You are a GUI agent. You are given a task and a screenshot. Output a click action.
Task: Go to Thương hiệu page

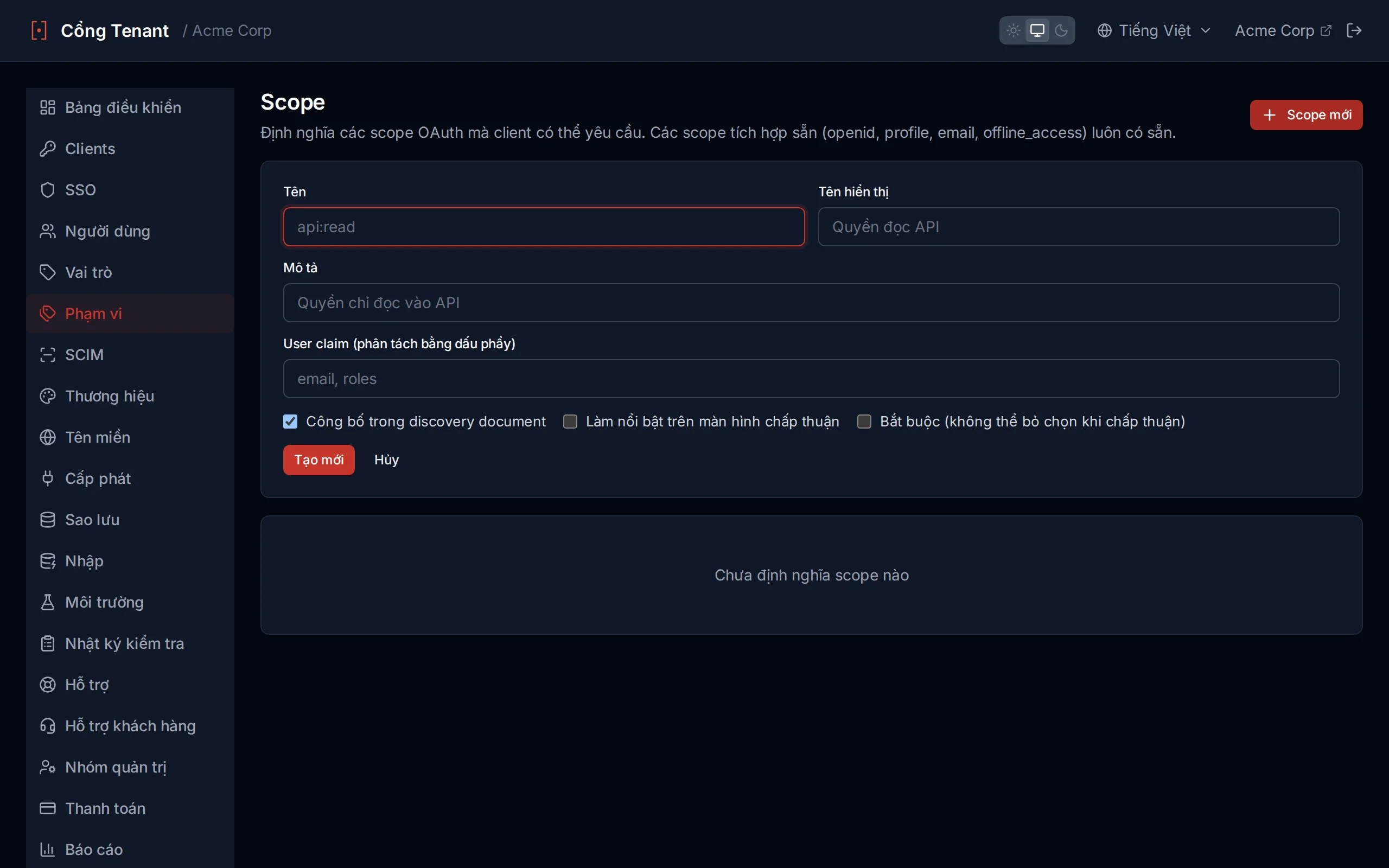[130, 396]
